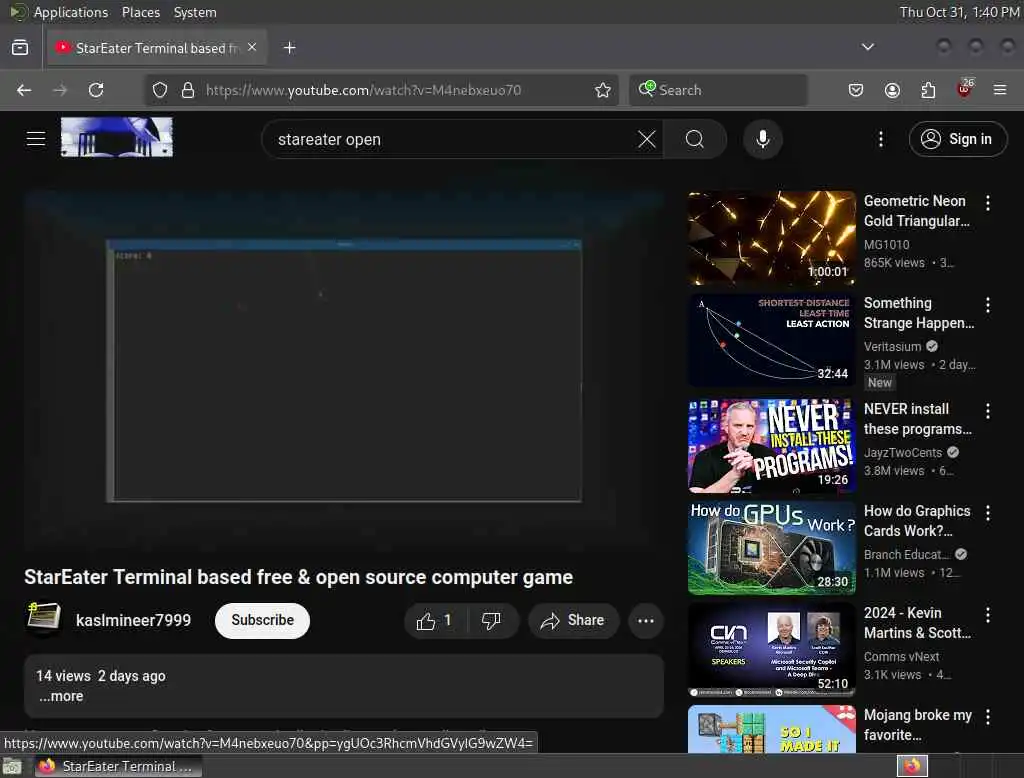
Task: Open options menu for Something Strange video
Action: (x=988, y=304)
